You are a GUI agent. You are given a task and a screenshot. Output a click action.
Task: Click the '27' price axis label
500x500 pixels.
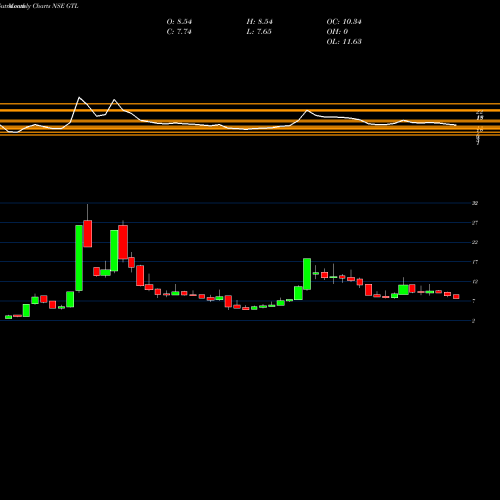tap(475, 223)
